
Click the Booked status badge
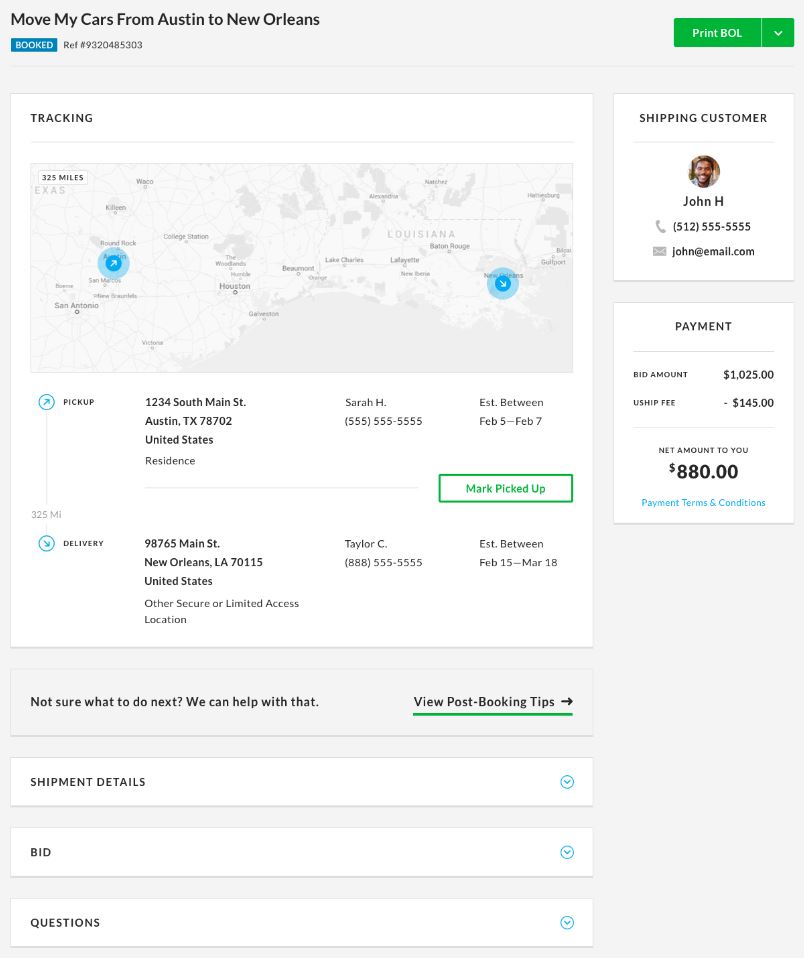click(34, 45)
